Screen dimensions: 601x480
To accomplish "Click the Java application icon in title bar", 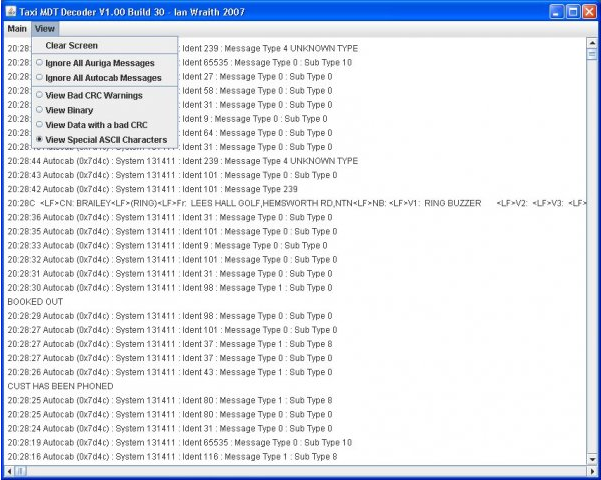I will [x=11, y=12].
